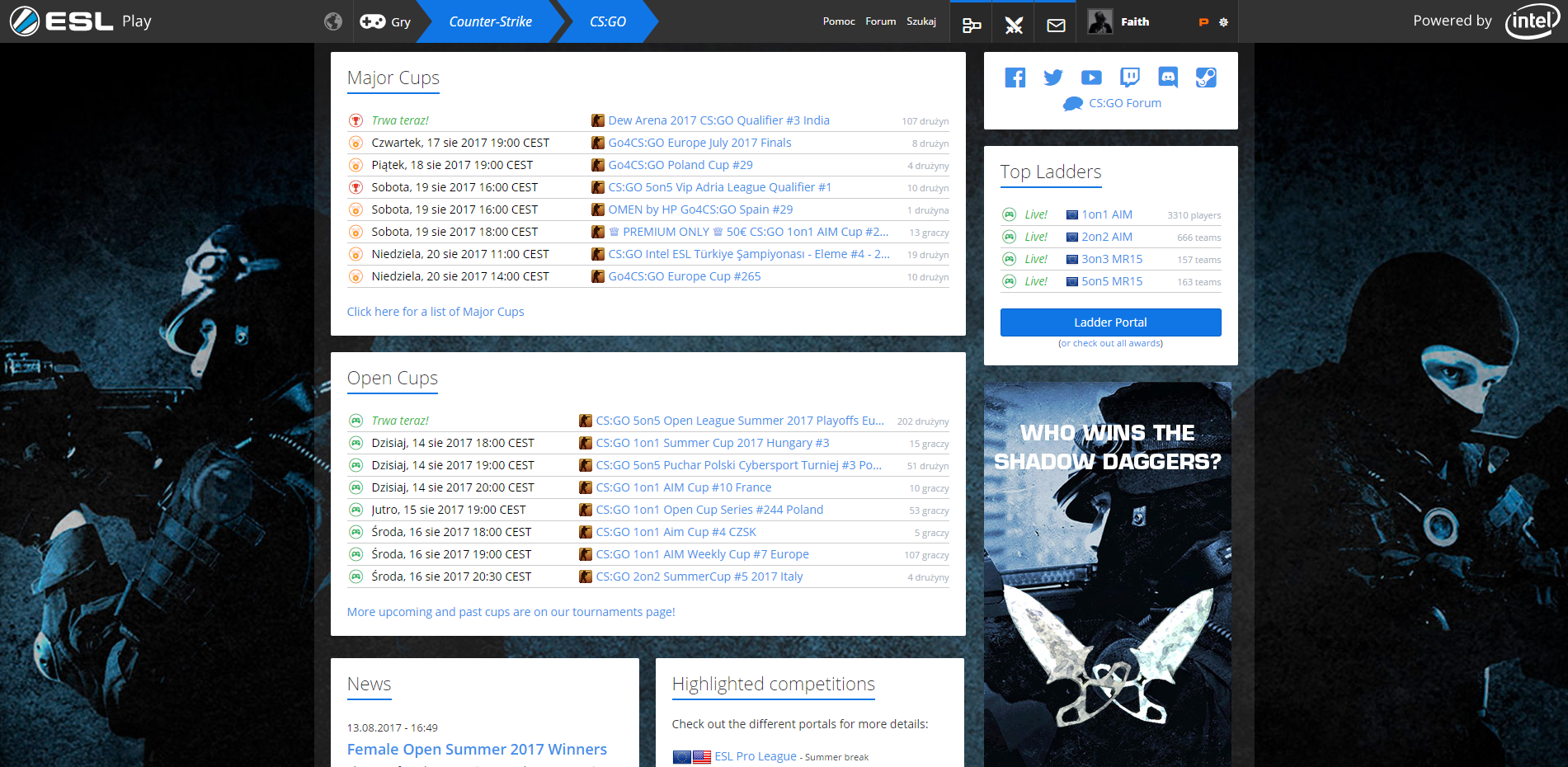Open Go4CS:GO Europe July 2017 Finals
This screenshot has height=767, width=1568.
tap(699, 143)
